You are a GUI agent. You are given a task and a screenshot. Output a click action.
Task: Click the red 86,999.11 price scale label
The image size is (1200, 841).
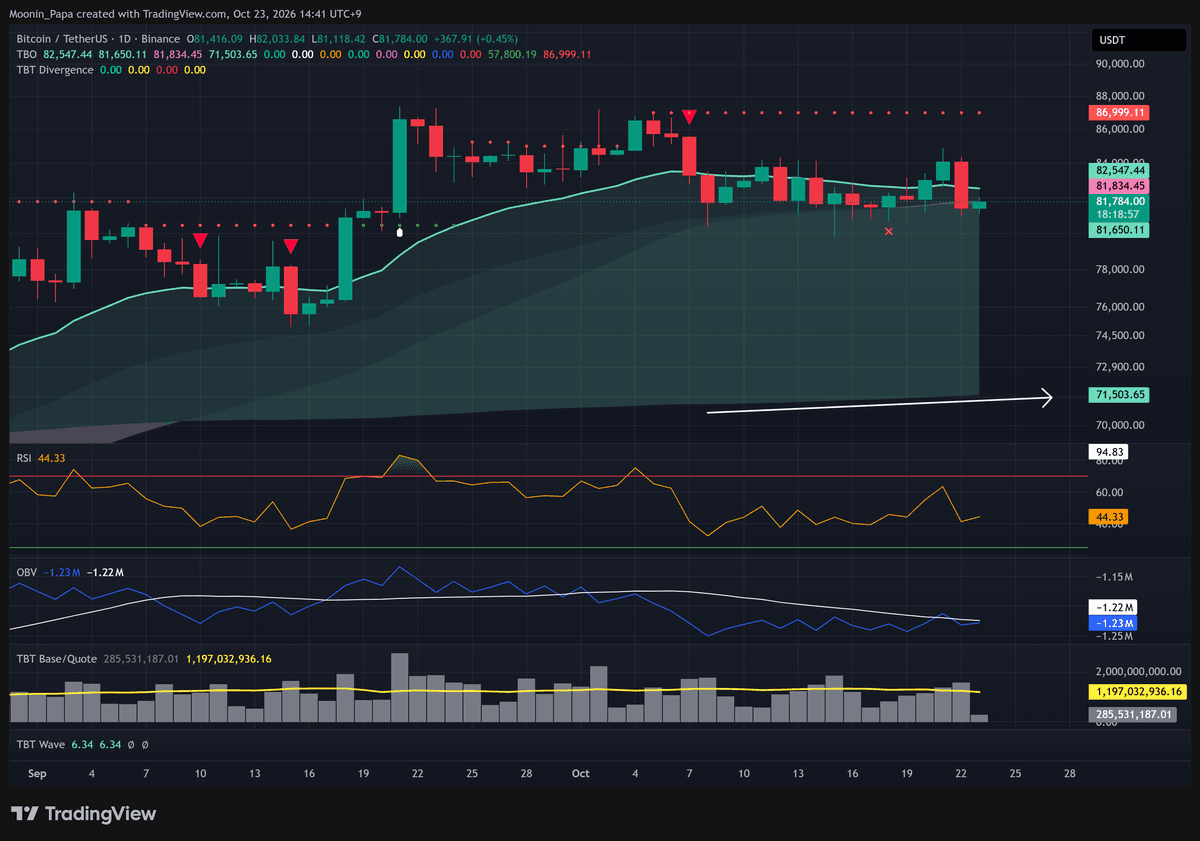coord(1118,113)
